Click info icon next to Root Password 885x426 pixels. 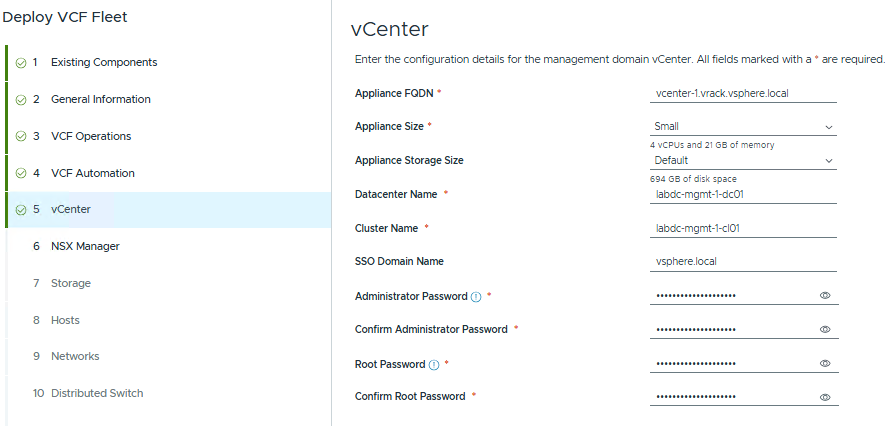click(x=433, y=365)
